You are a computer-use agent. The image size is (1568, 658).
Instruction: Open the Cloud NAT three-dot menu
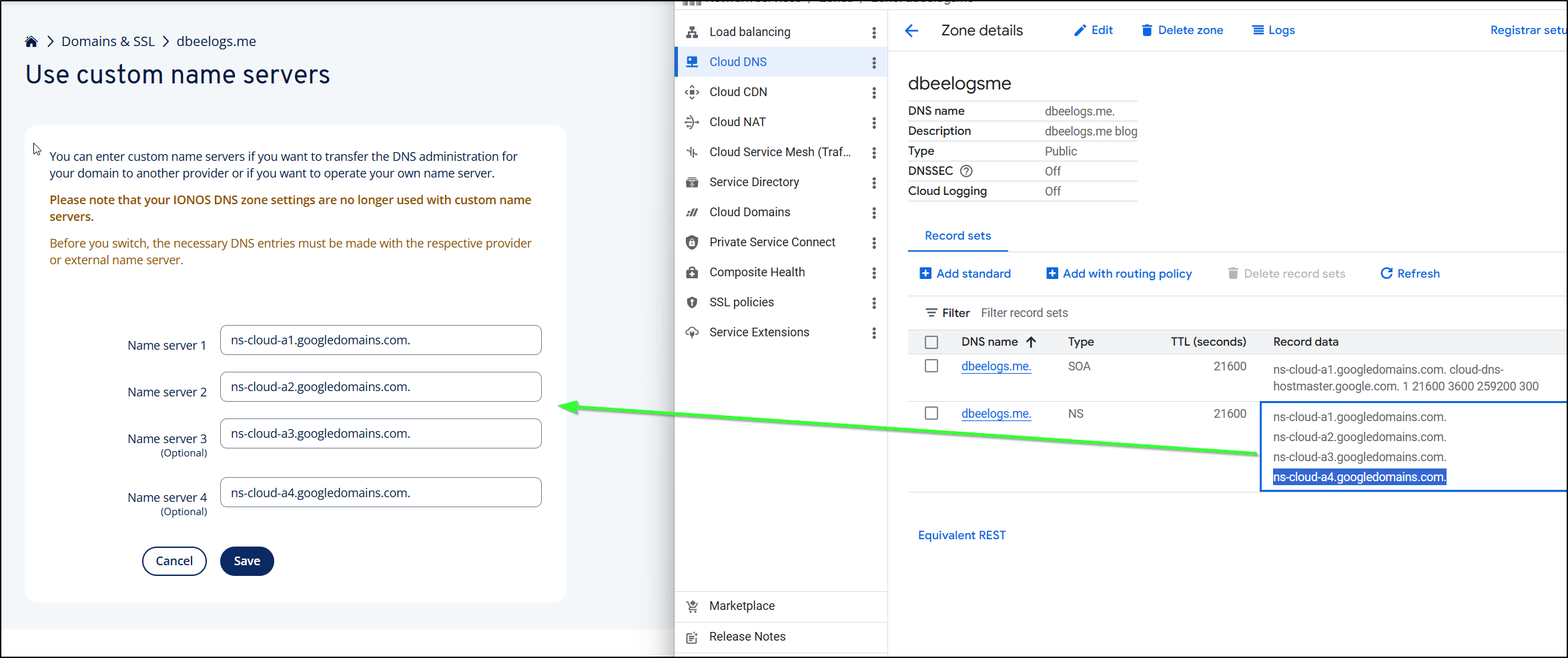(873, 123)
